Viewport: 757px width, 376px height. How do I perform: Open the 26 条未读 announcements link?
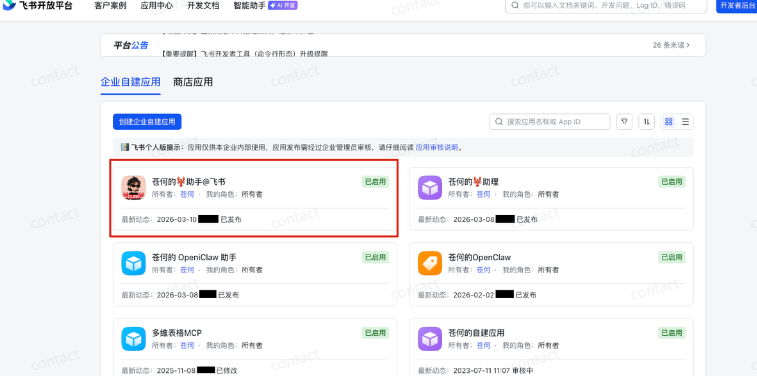(x=671, y=45)
